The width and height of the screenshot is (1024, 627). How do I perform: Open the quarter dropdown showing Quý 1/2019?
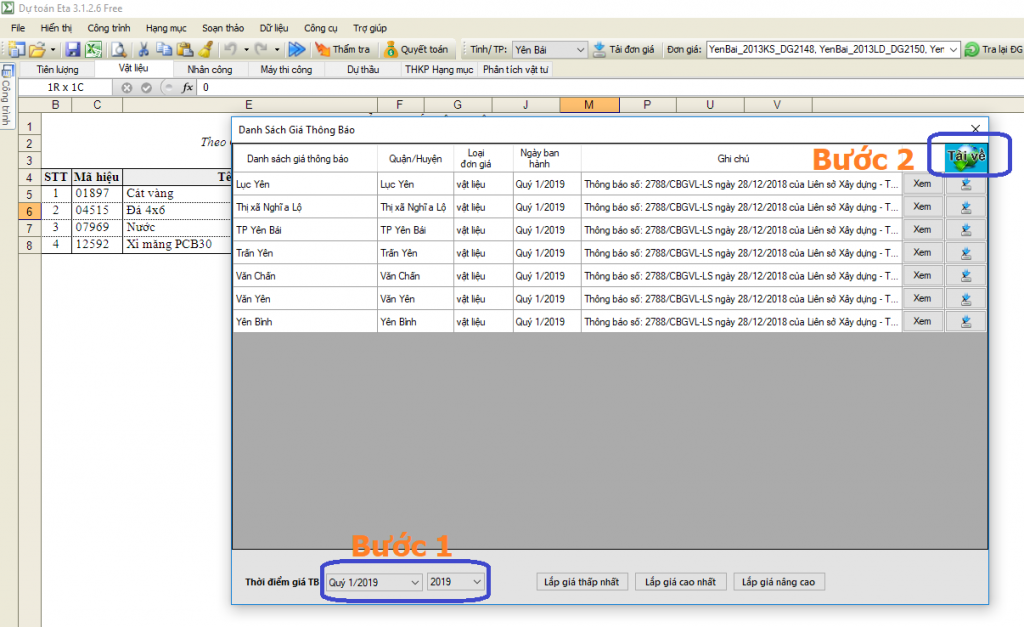pos(374,582)
